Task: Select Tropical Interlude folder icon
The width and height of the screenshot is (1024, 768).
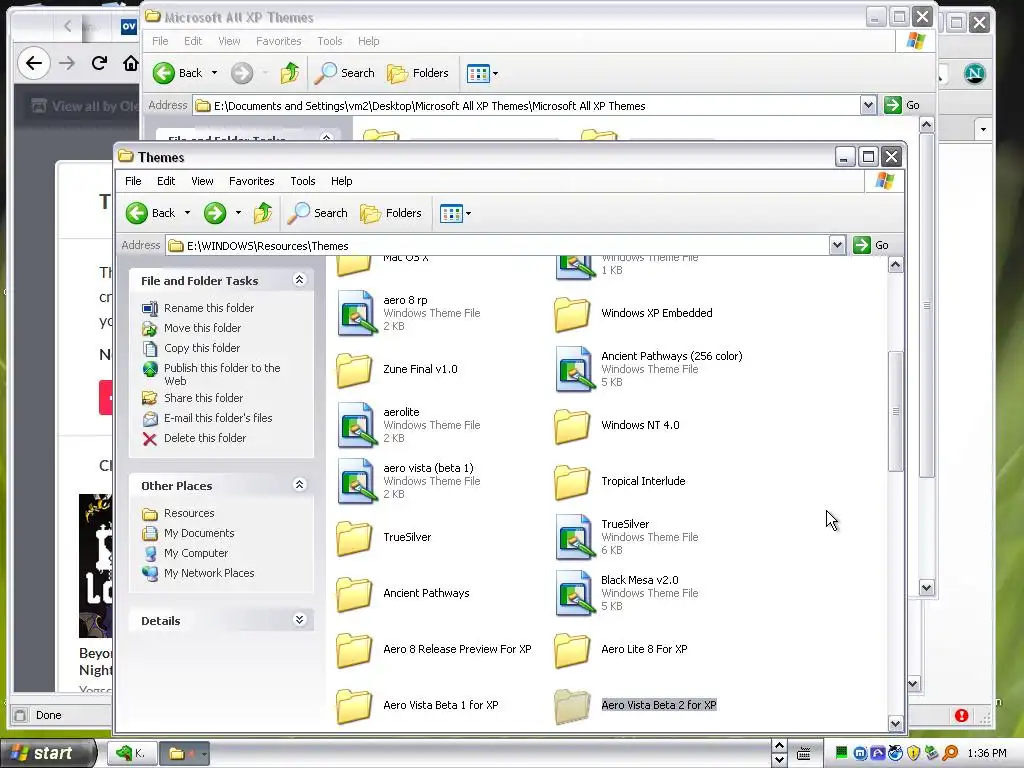Action: click(573, 481)
